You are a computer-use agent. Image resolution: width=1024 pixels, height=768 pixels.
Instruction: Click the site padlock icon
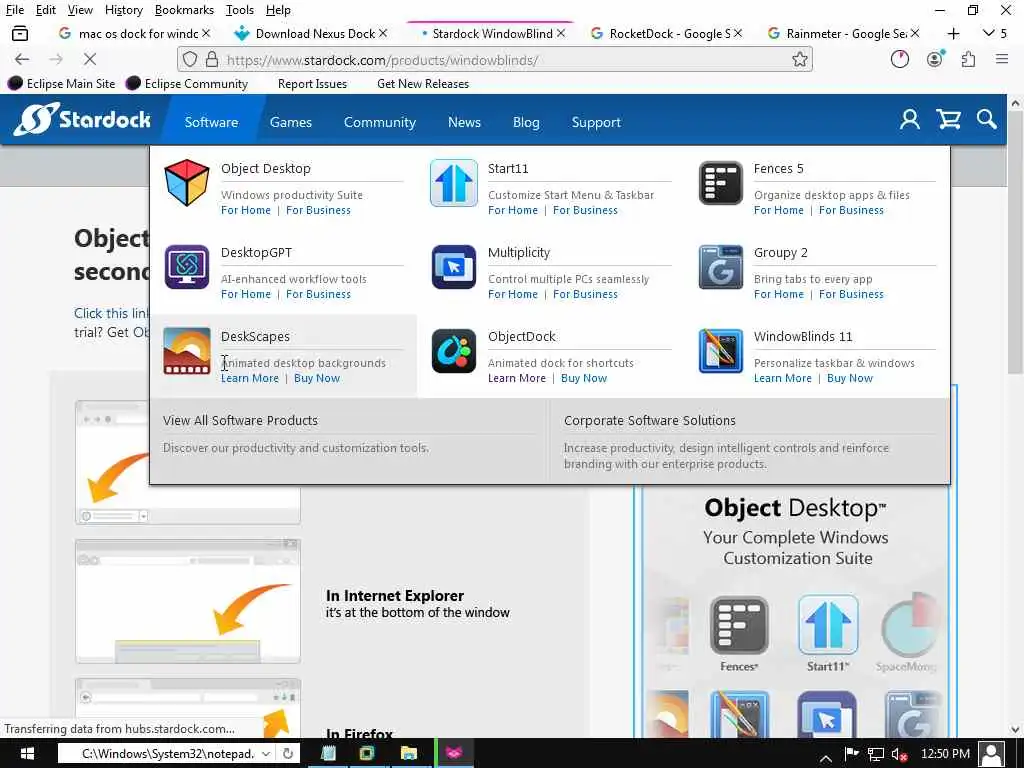[x=212, y=59]
